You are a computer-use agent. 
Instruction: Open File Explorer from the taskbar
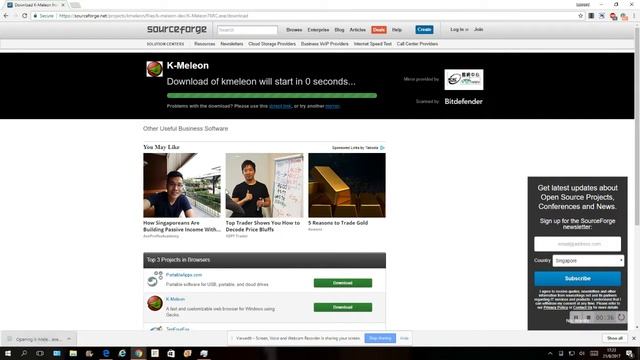coord(73,353)
